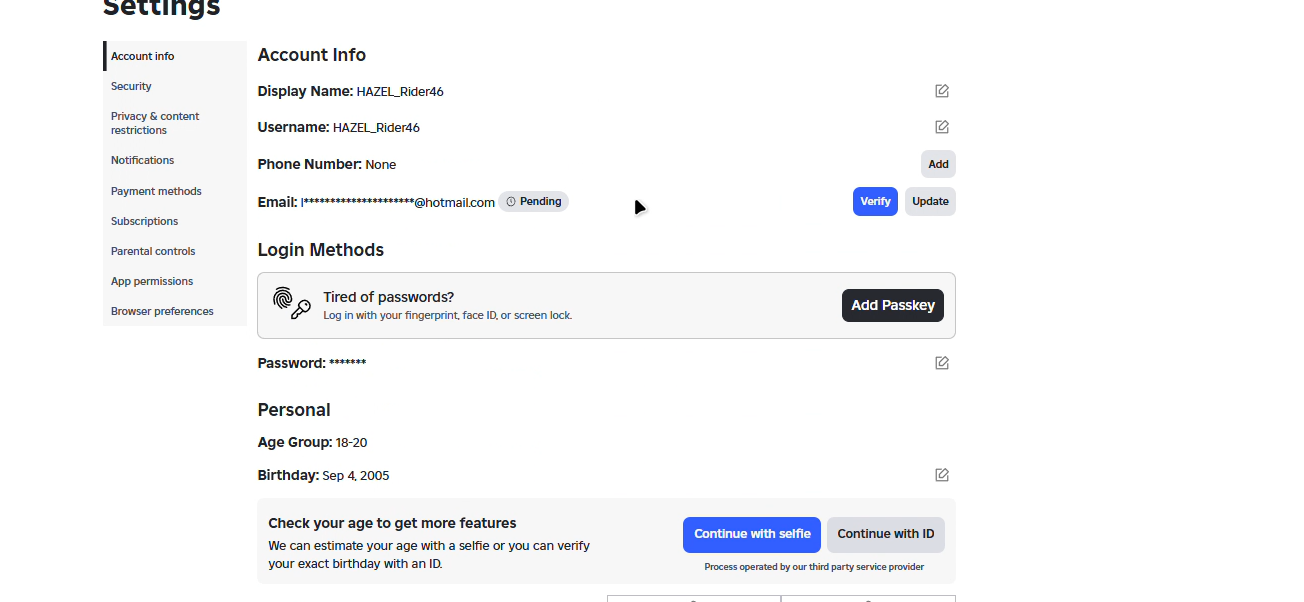This screenshot has height=602, width=1304.
Task: Open the Security settings section
Action: pos(131,86)
